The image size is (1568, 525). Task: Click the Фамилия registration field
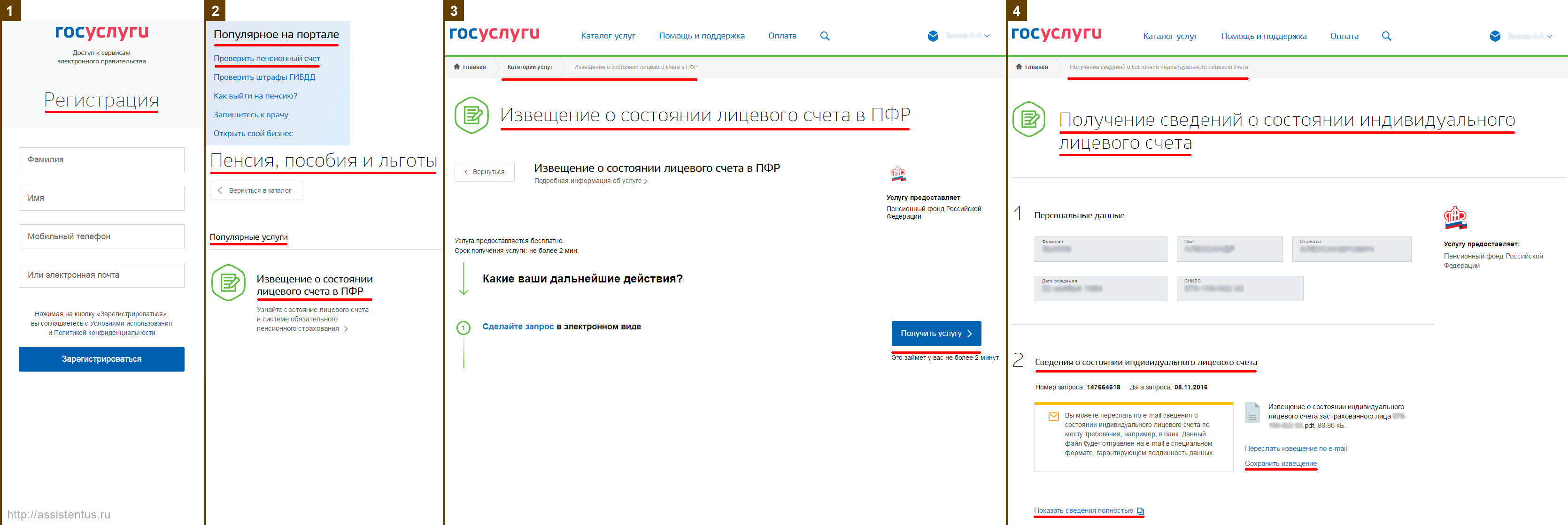101,160
